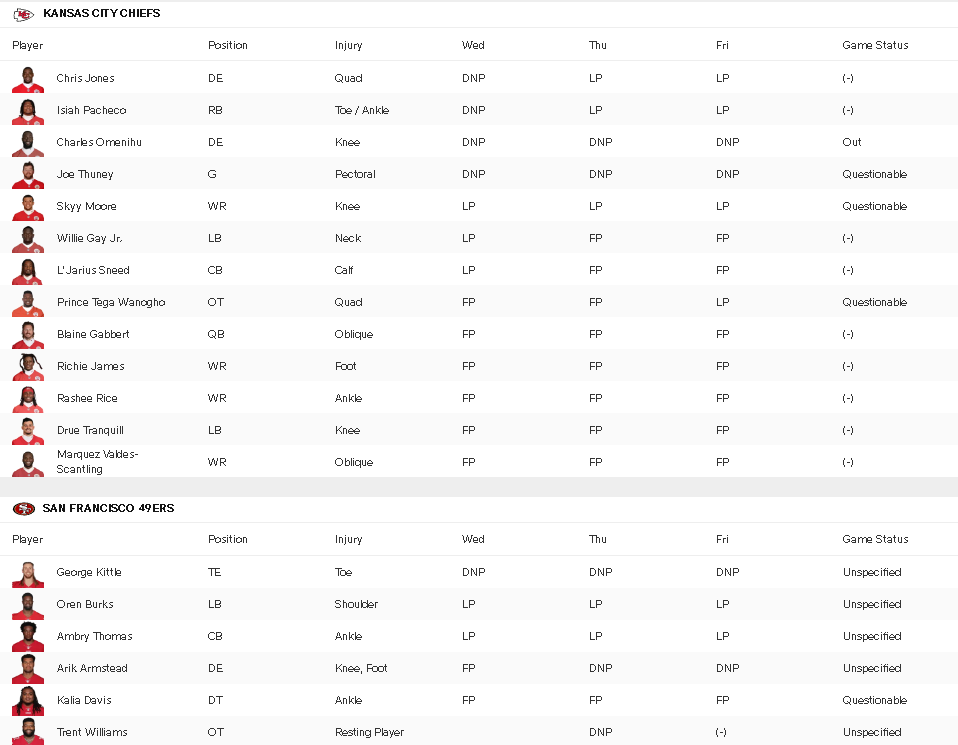
Task: Click the Charles Omenihu player name
Action: (x=99, y=142)
